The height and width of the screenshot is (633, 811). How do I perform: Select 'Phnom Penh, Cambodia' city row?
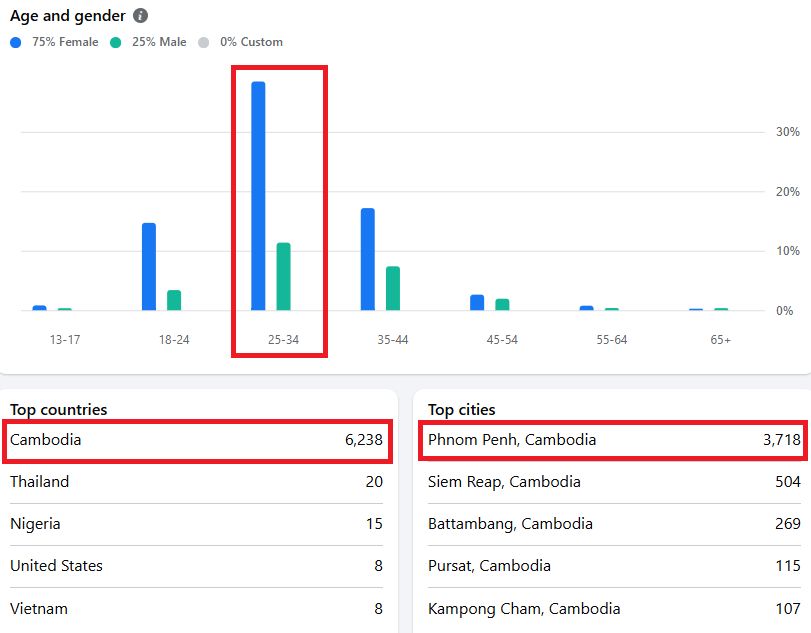tap(614, 440)
